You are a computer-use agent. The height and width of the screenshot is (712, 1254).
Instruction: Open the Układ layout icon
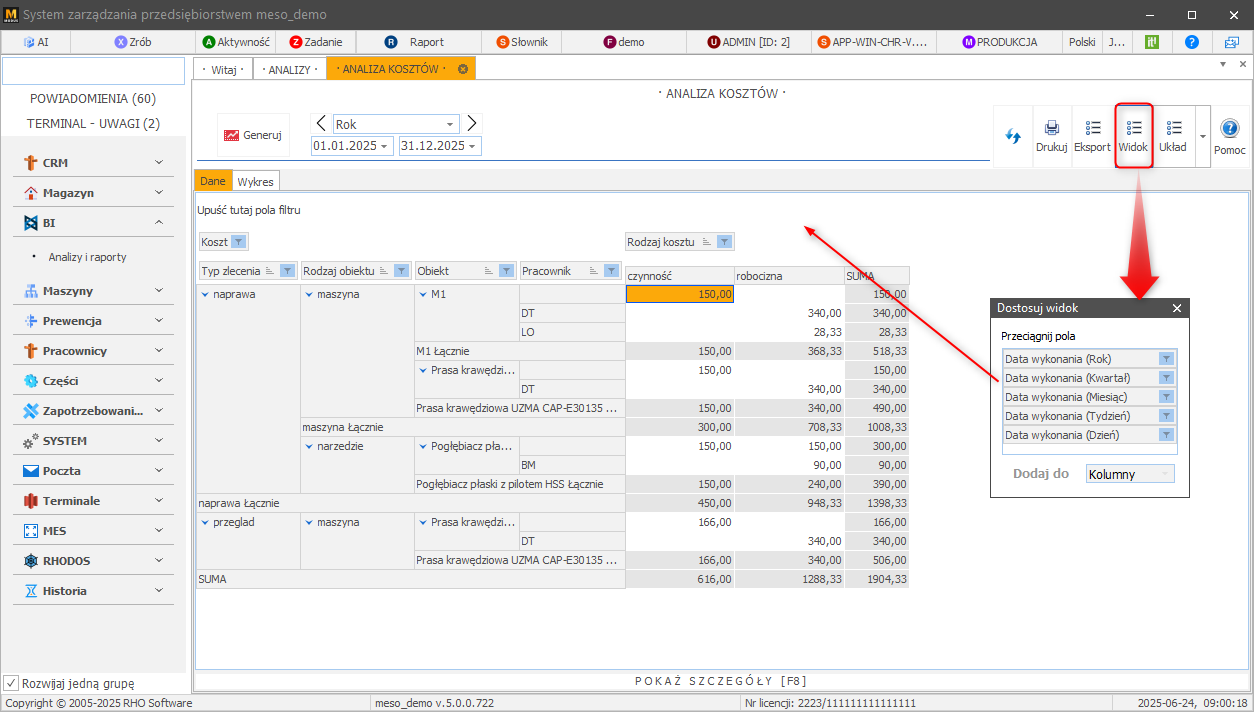1173,129
